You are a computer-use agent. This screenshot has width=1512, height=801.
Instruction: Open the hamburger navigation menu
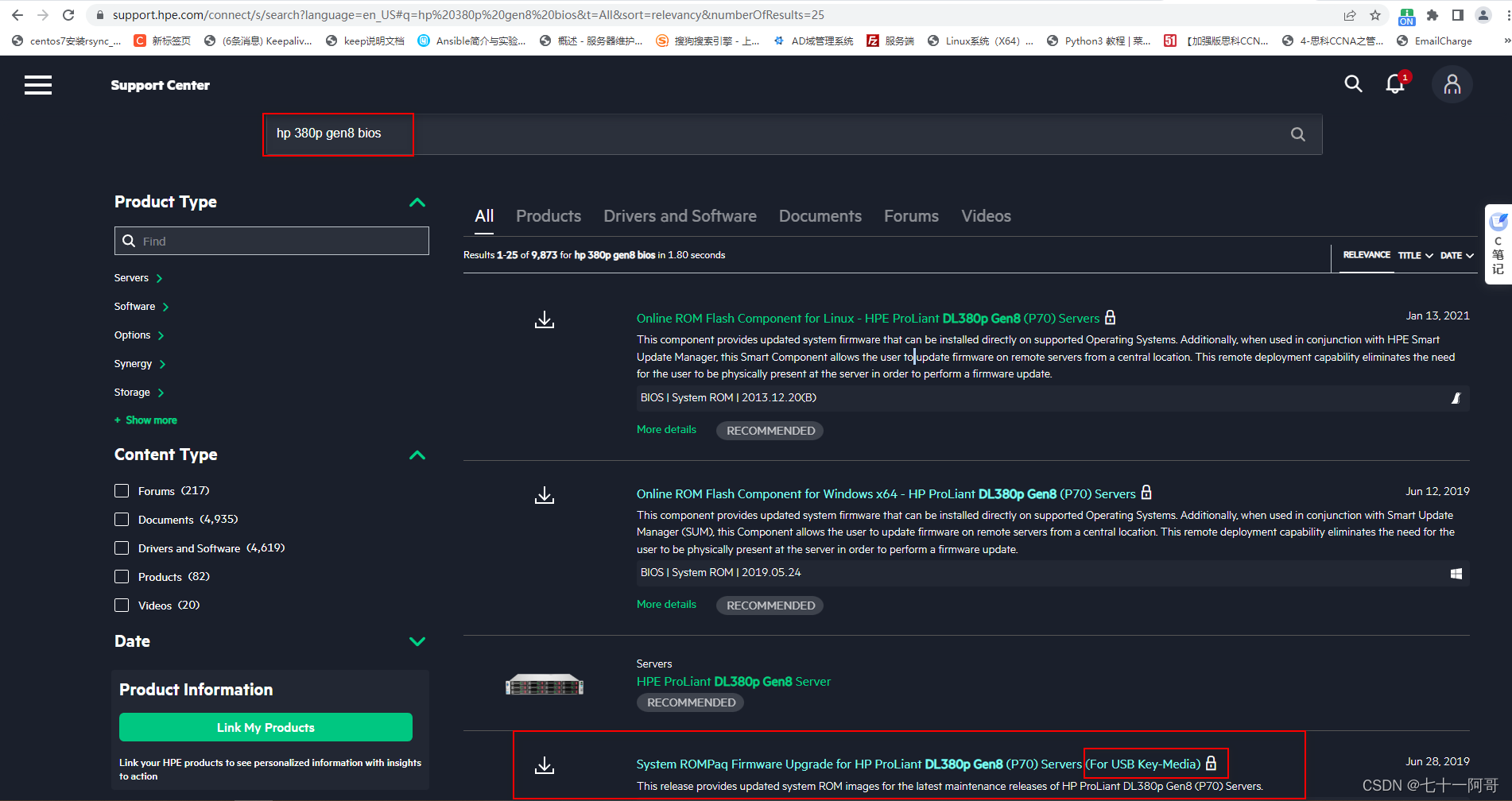38,85
